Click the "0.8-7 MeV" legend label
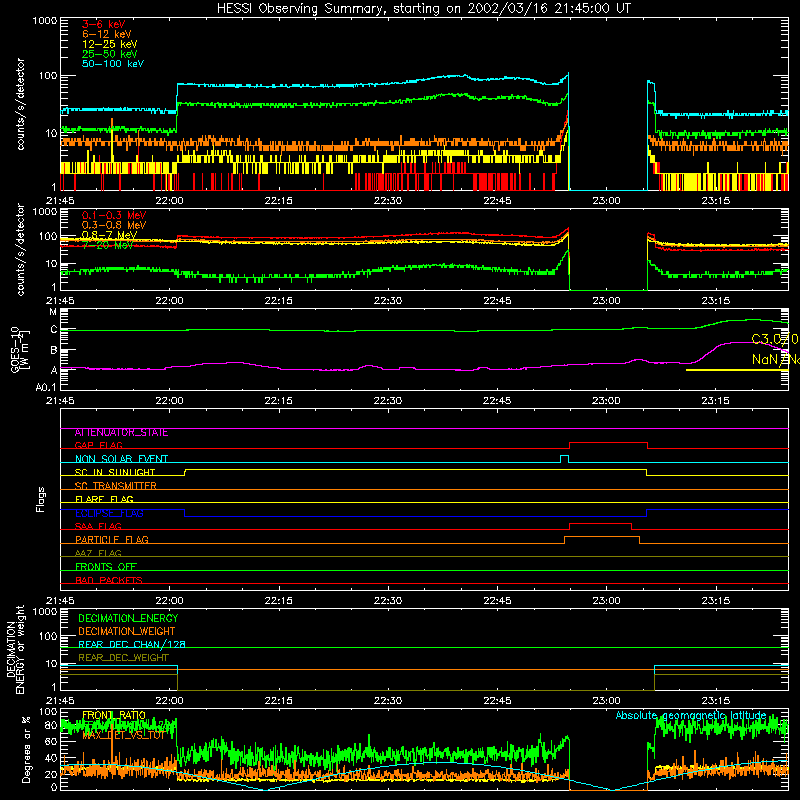 [110, 235]
